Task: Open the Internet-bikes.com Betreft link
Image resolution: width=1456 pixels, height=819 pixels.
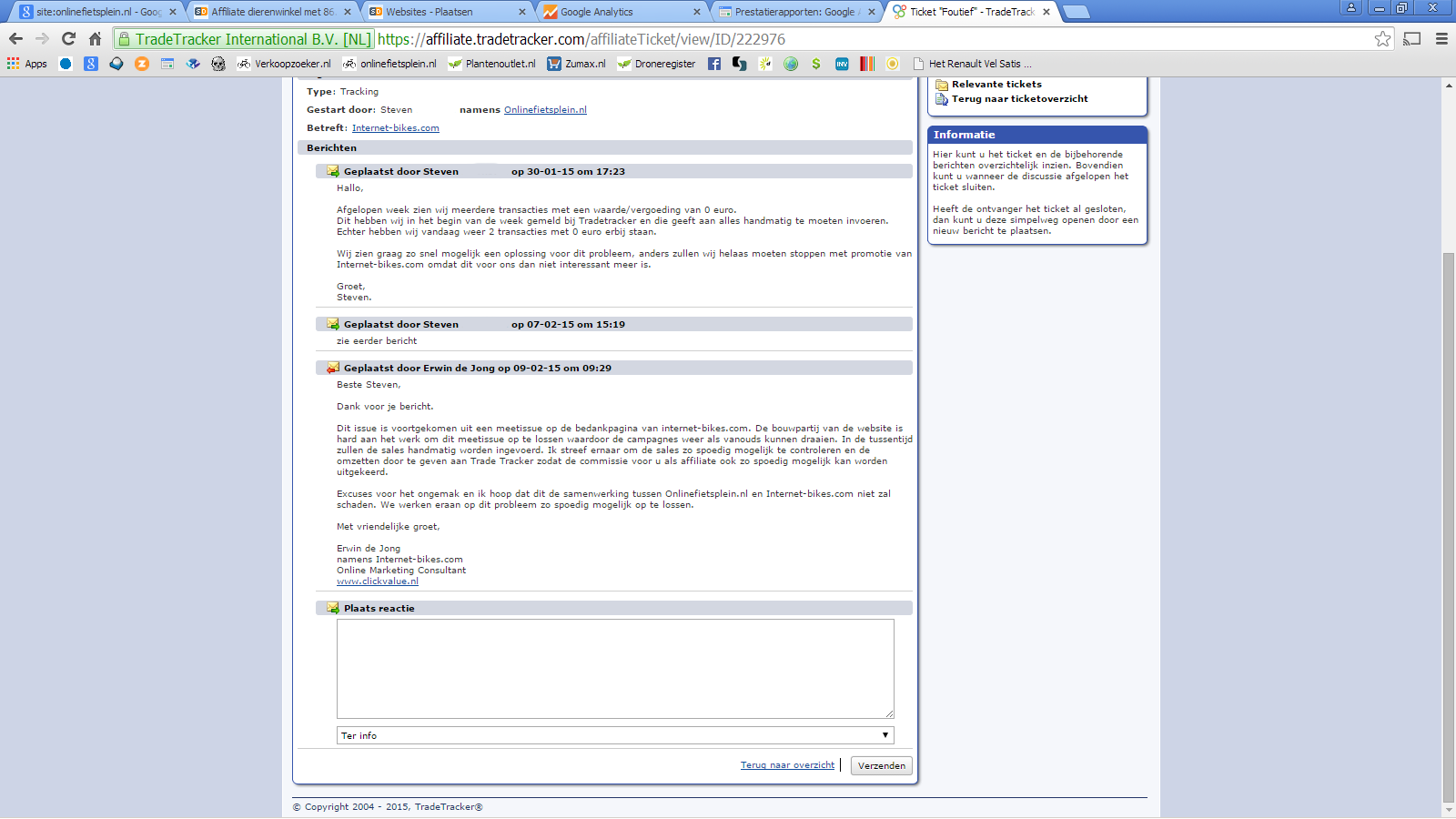Action: tap(395, 128)
